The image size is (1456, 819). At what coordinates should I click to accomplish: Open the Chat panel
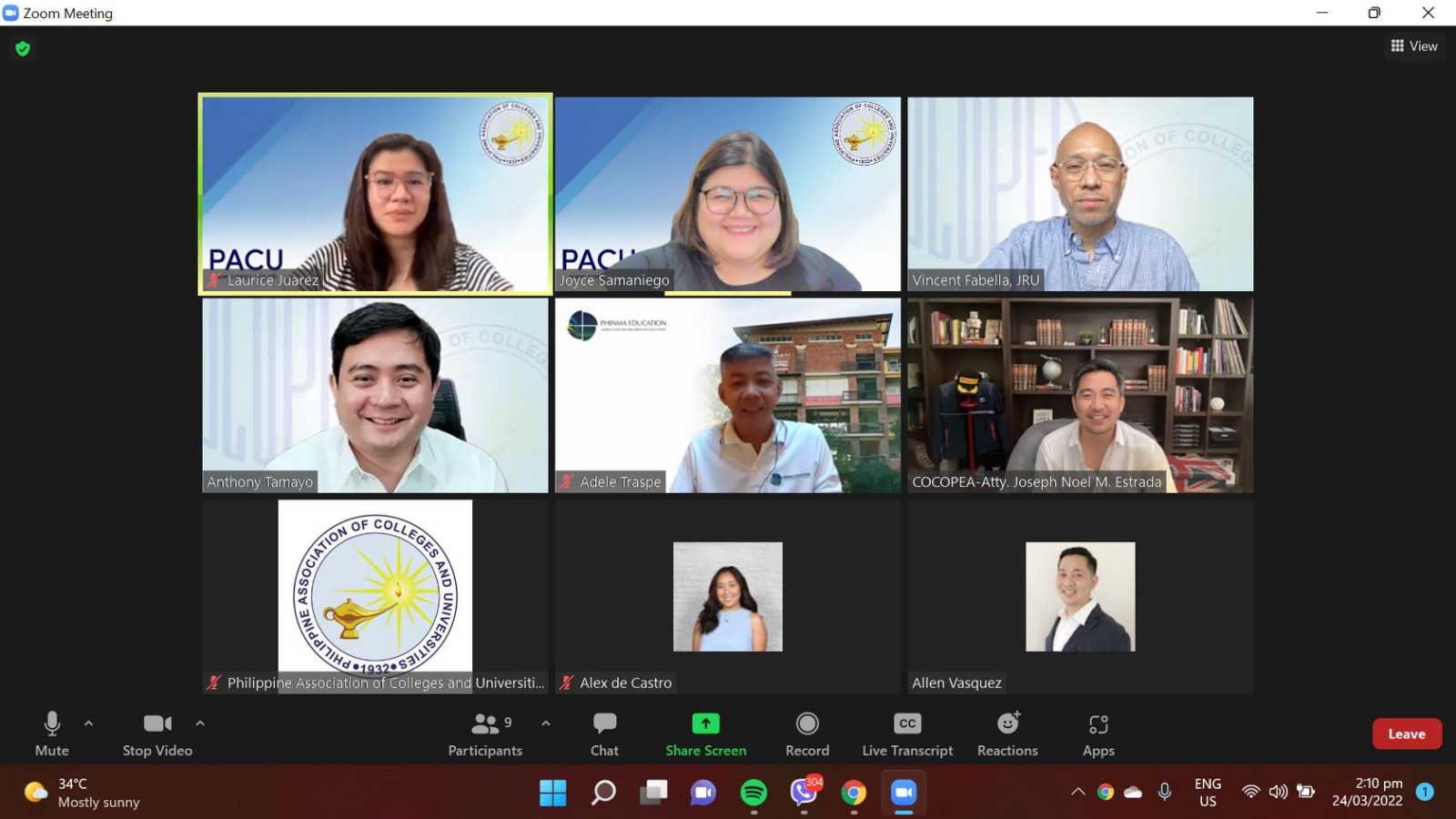pos(604,733)
